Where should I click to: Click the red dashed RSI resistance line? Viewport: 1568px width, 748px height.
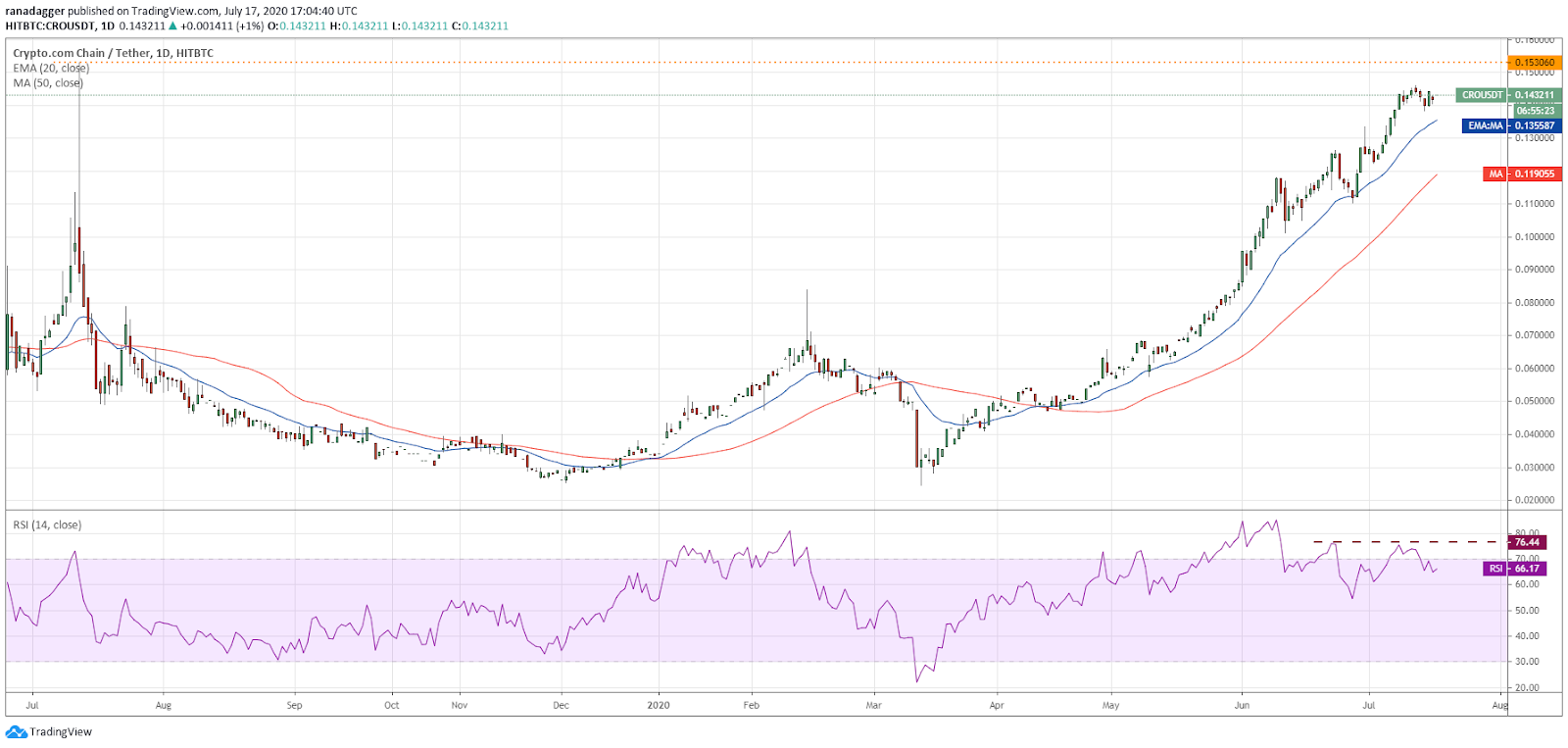click(1409, 541)
